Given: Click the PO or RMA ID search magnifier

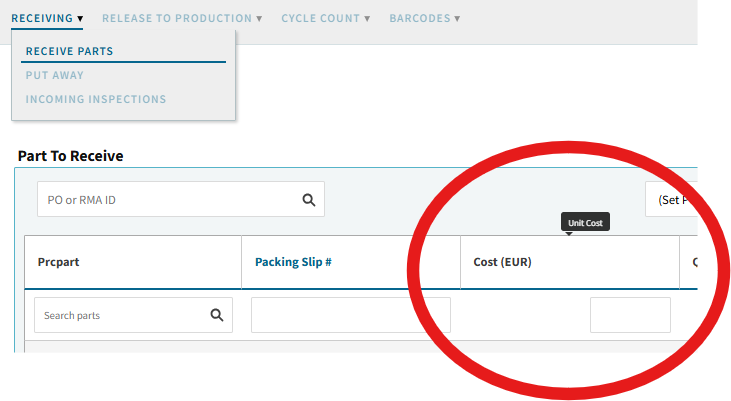Looking at the screenshot, I should click(309, 200).
